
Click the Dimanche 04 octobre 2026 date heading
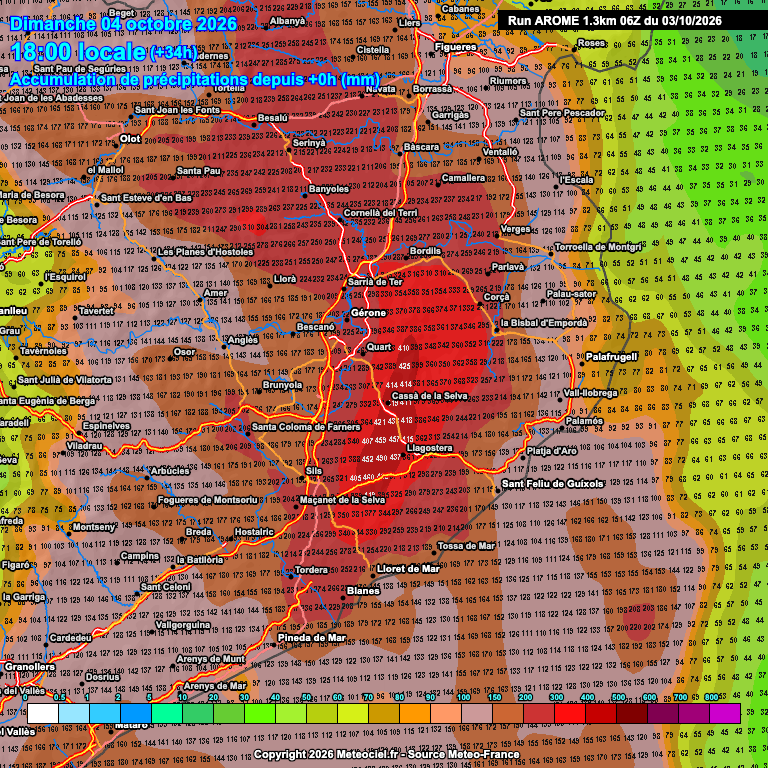(123, 24)
